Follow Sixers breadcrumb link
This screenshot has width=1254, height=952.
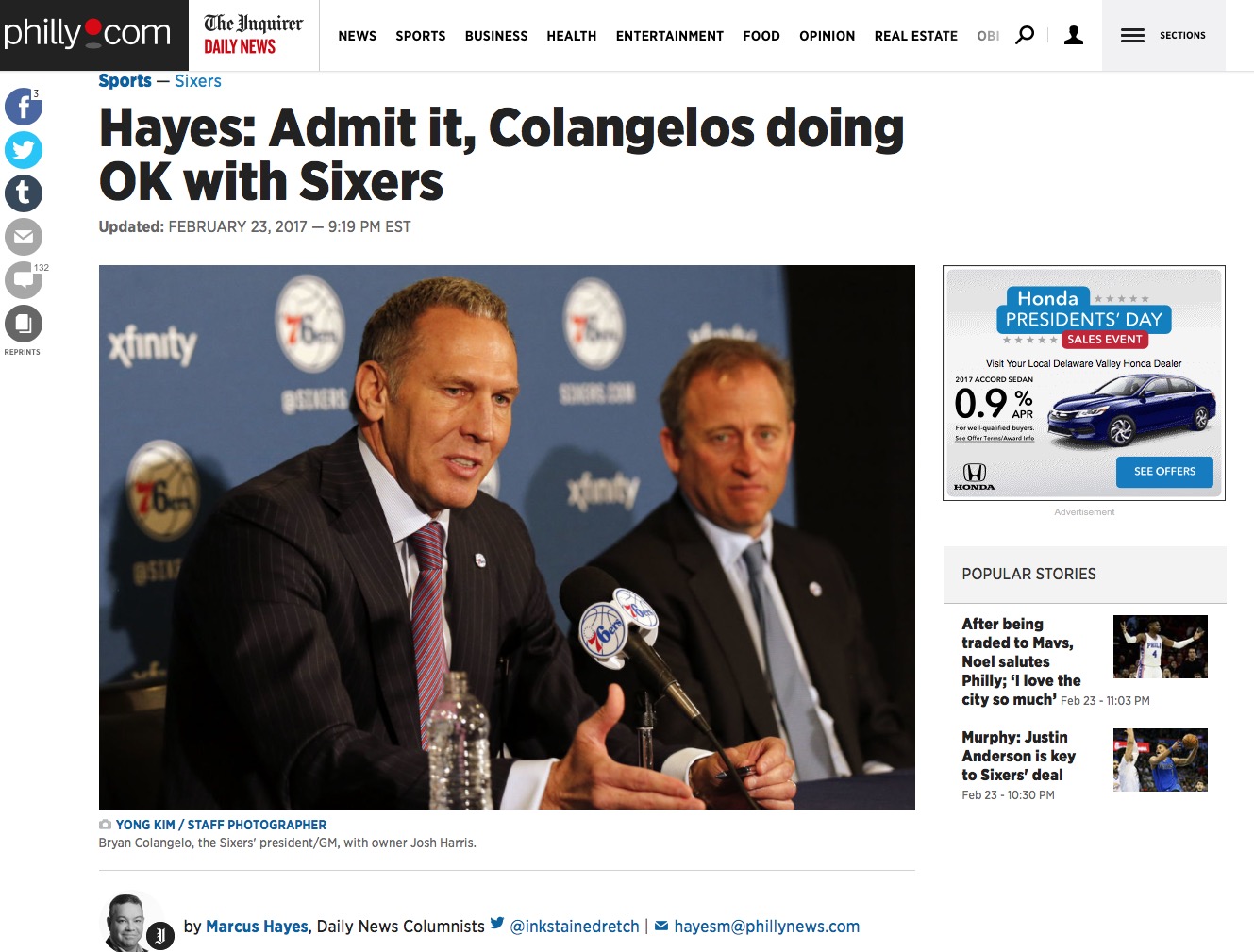pos(198,81)
